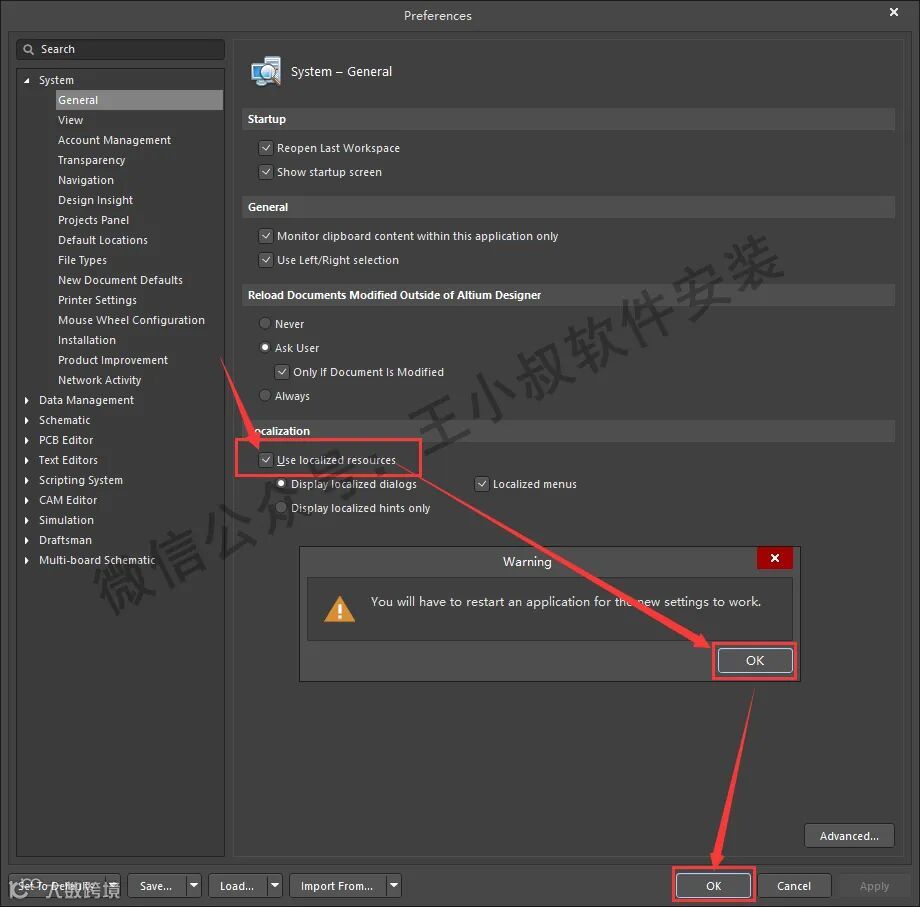The image size is (920, 907).
Task: Open Default Locations preferences
Action: point(103,239)
